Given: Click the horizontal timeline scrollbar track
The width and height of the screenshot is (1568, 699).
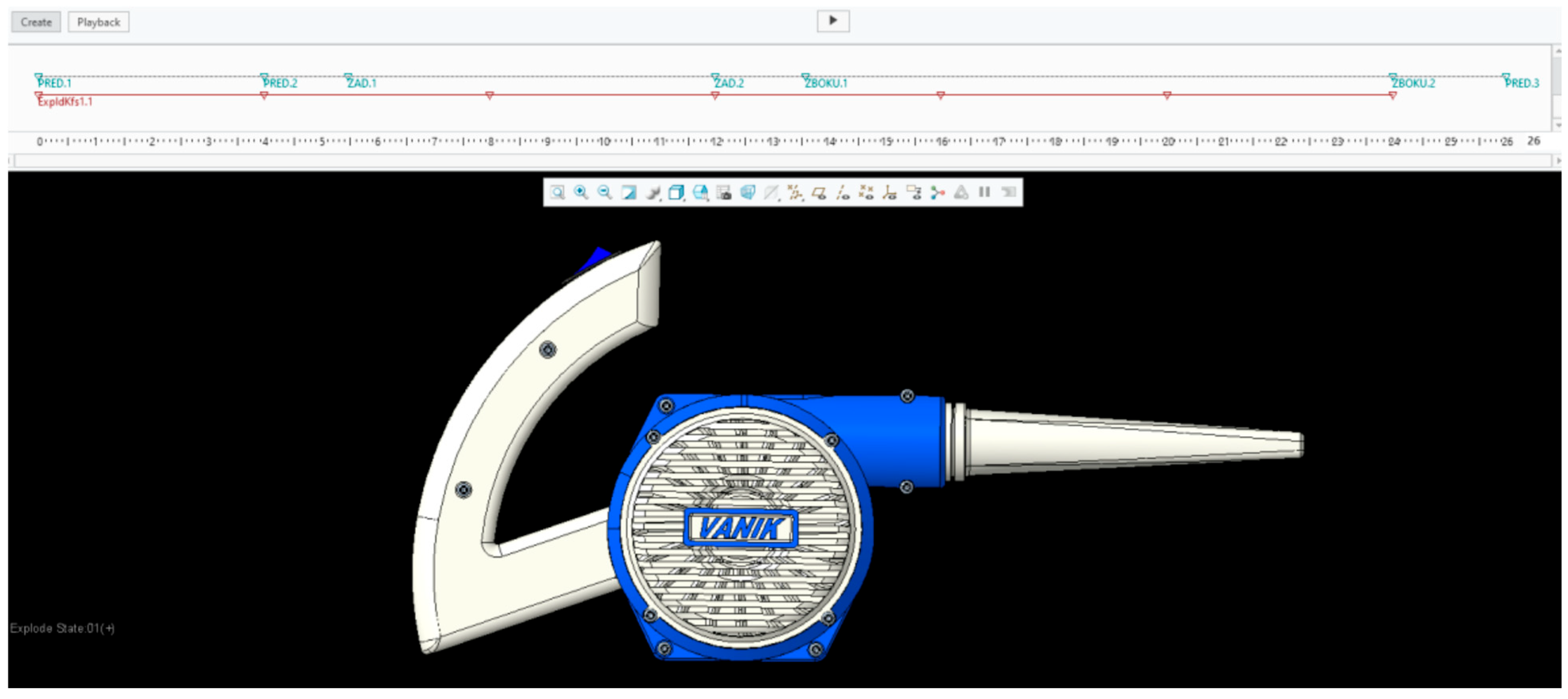Looking at the screenshot, I should click(782, 160).
